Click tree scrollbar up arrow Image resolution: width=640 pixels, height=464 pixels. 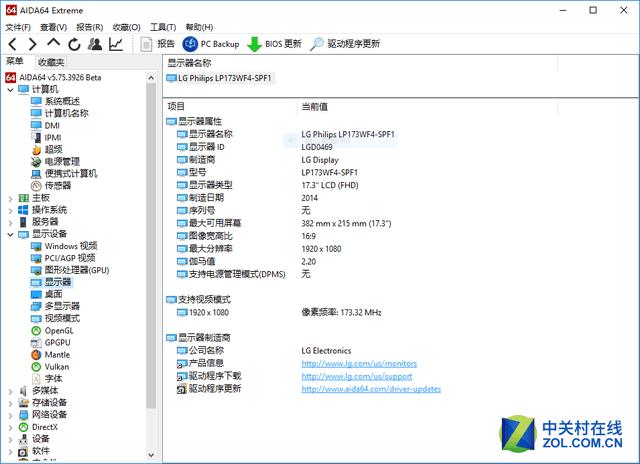click(151, 78)
